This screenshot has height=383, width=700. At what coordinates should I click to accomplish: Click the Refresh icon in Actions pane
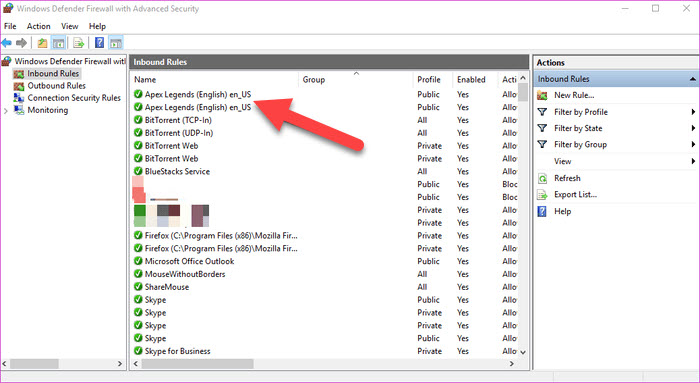(542, 179)
